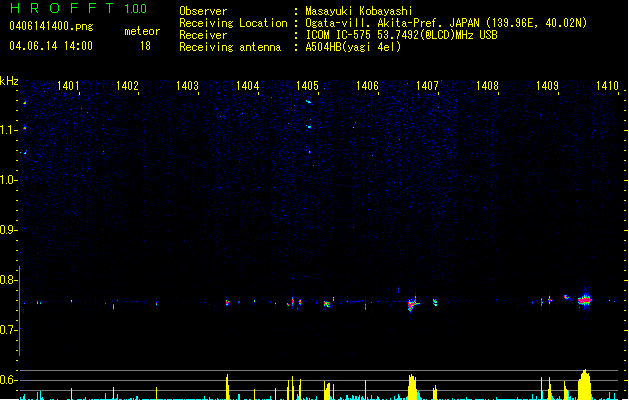The height and width of the screenshot is (400, 629).
Task: Click the 0.6 kHz axis label
Action: [x=8, y=380]
